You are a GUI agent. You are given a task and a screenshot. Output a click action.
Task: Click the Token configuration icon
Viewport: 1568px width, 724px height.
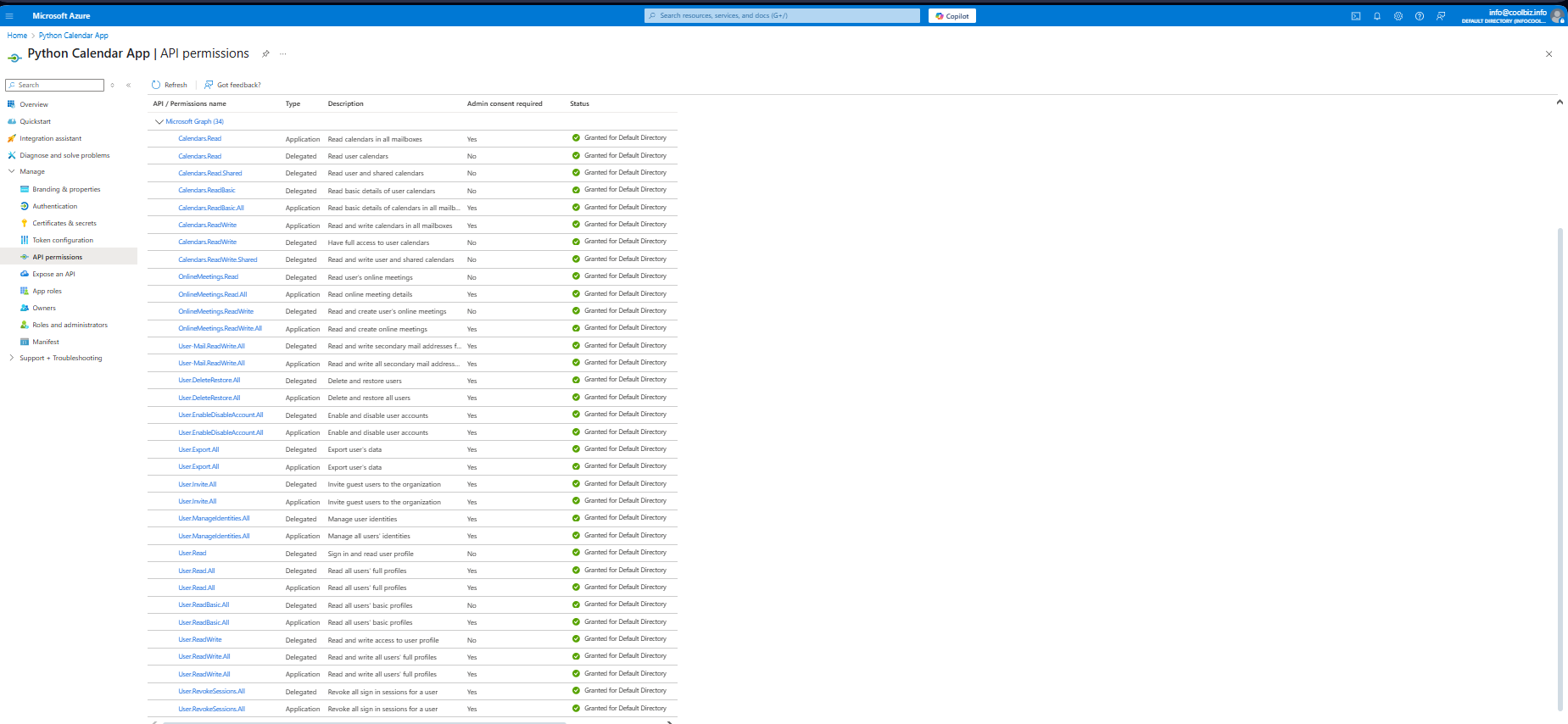[25, 240]
